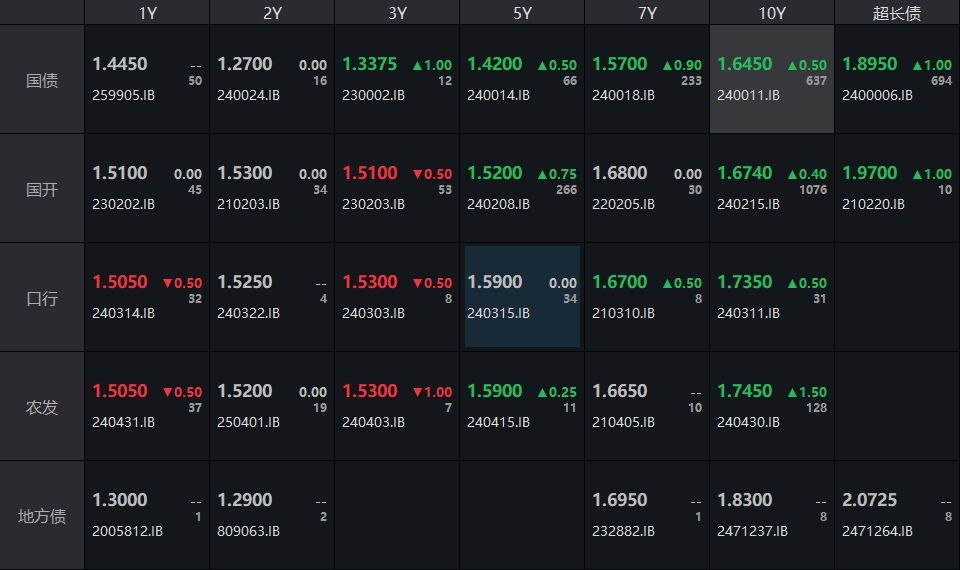Click the 809063.IB local bond cell

[x=272, y=515]
